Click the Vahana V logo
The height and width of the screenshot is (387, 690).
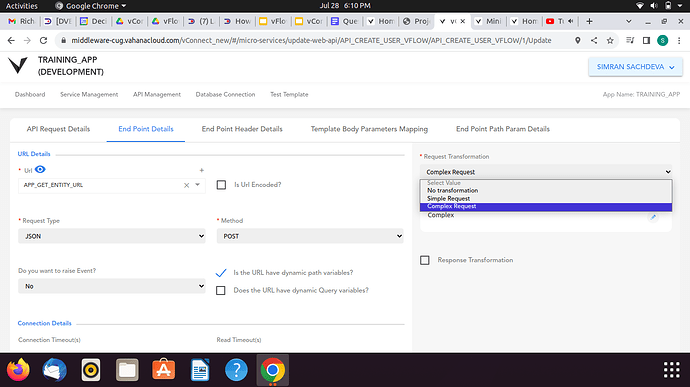click(x=18, y=65)
